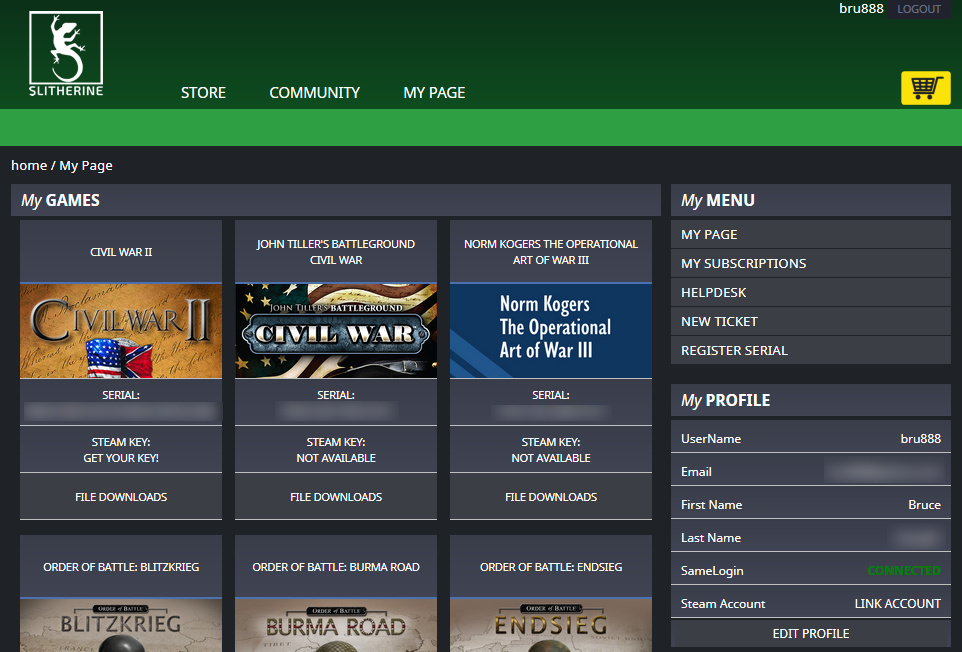Select John Tiller's Battleground Civil War banner

point(336,330)
